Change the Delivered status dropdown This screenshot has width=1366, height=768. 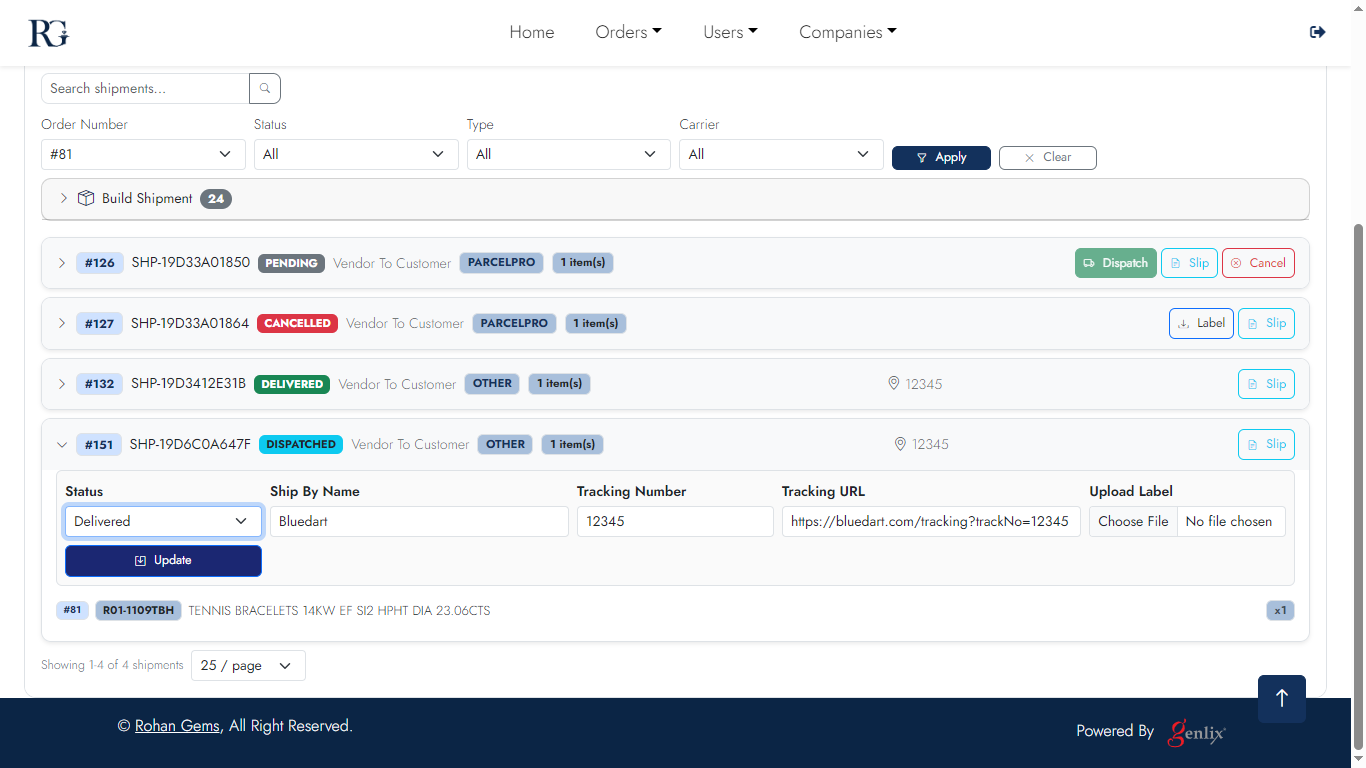pyautogui.click(x=163, y=521)
